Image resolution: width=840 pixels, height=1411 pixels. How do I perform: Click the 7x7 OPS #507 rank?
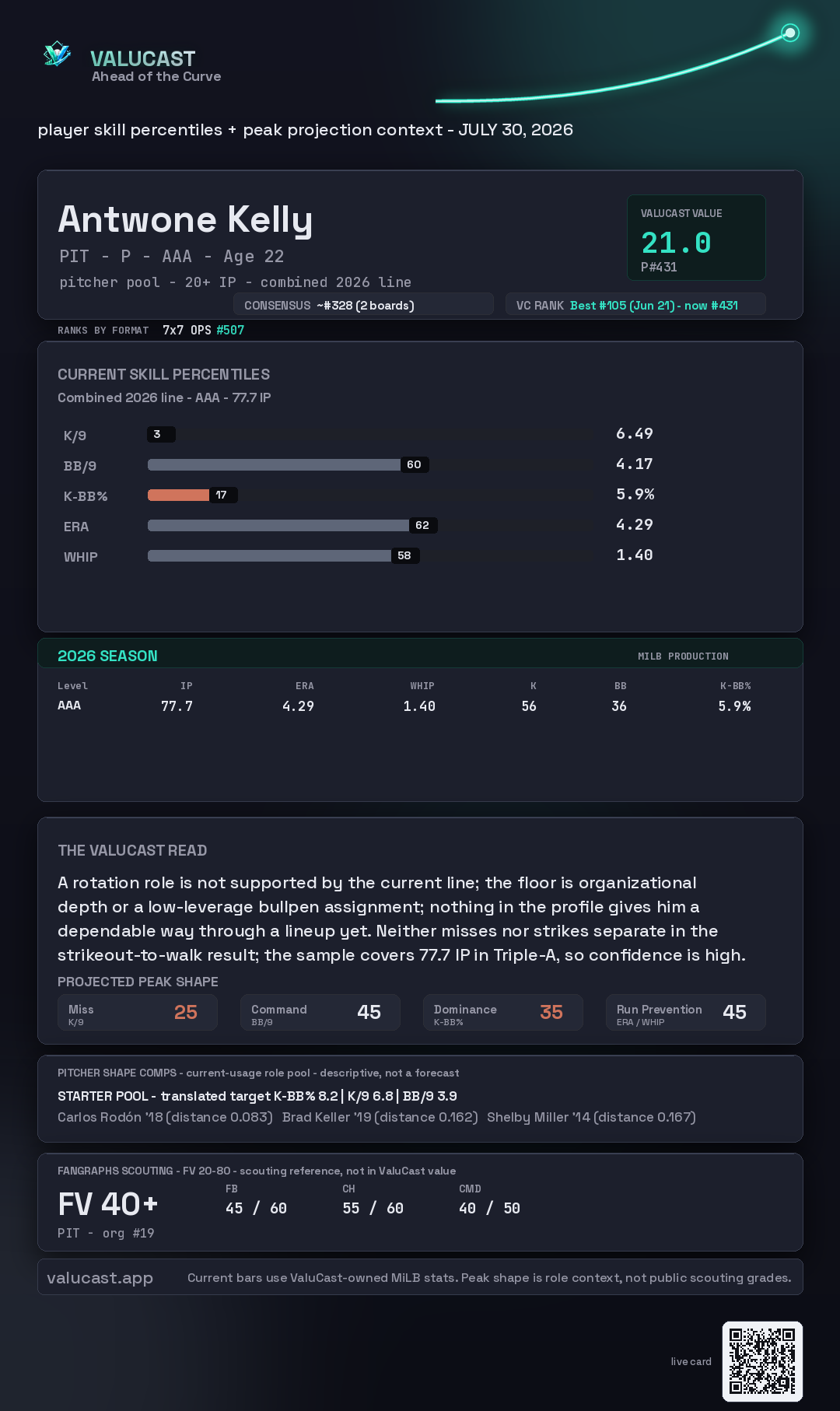tap(203, 330)
